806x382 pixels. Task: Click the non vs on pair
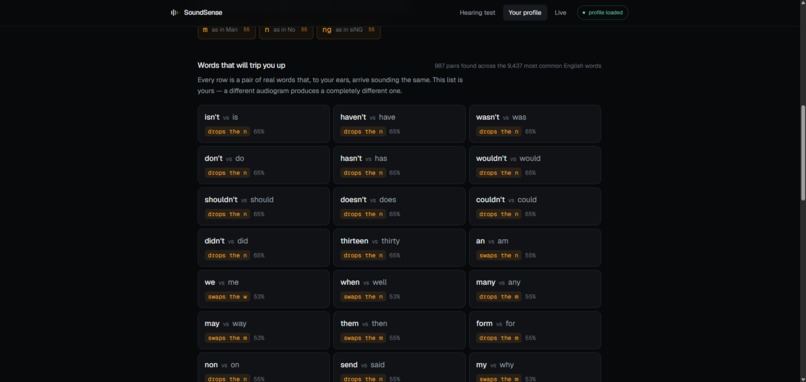tap(264, 368)
